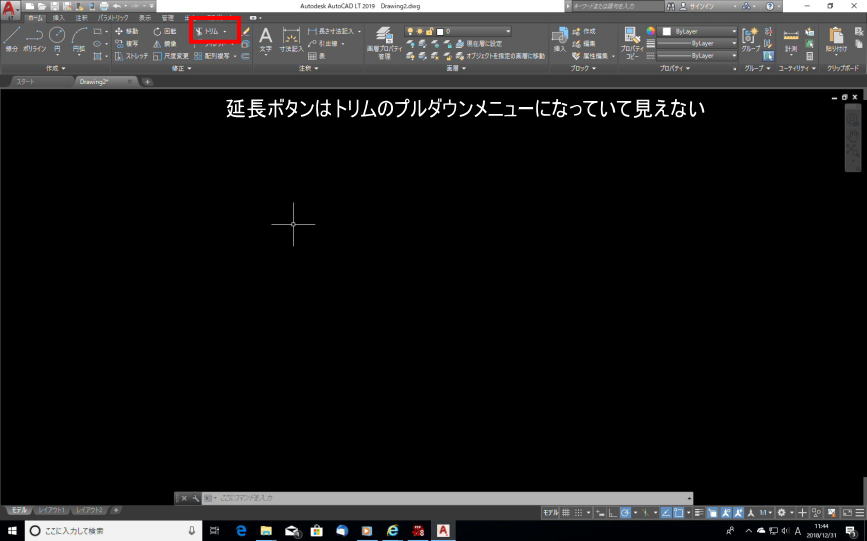Click the Measure (計測) tool
Screen dimensions: 867x541
791,39
